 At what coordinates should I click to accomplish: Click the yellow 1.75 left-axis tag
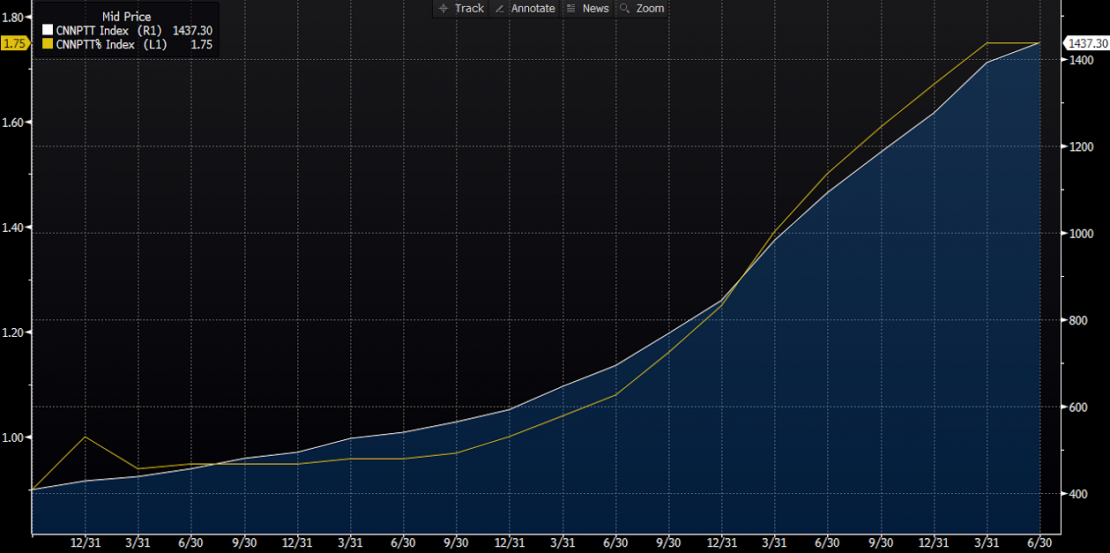15,43
